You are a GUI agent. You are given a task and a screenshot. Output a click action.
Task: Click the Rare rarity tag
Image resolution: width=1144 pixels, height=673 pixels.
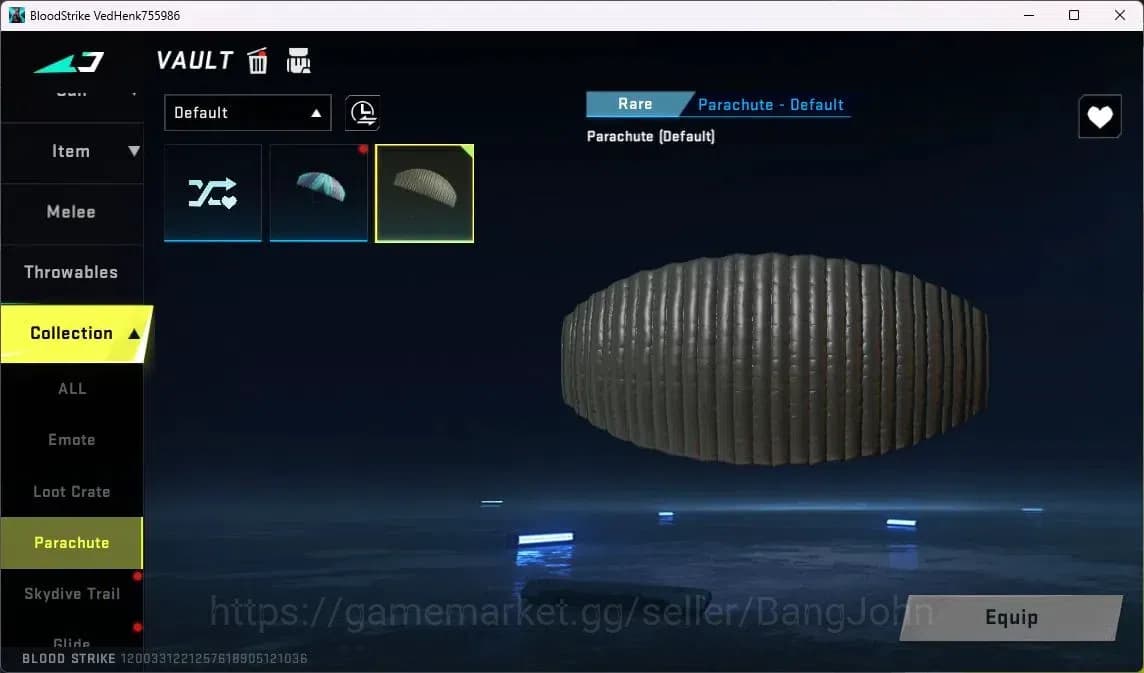pos(635,104)
